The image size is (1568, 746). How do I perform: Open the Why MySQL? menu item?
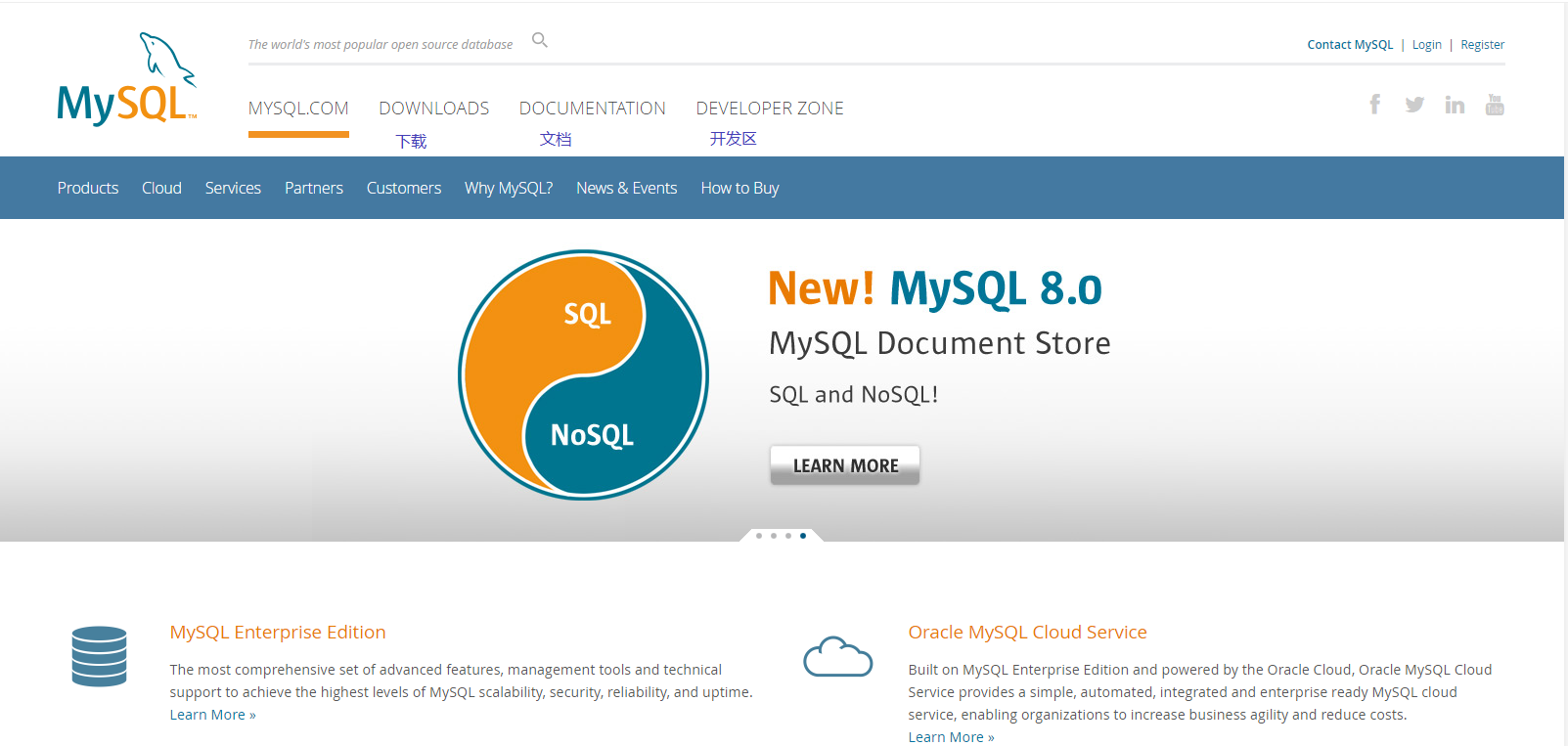pos(509,188)
